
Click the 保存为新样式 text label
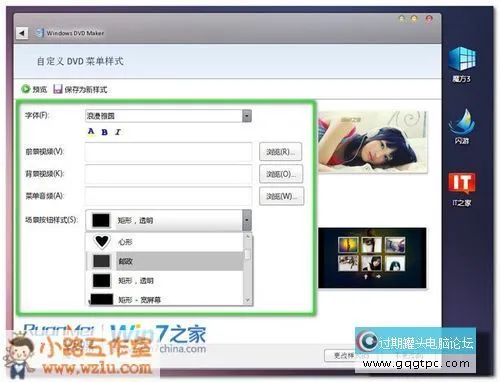[x=86, y=89]
